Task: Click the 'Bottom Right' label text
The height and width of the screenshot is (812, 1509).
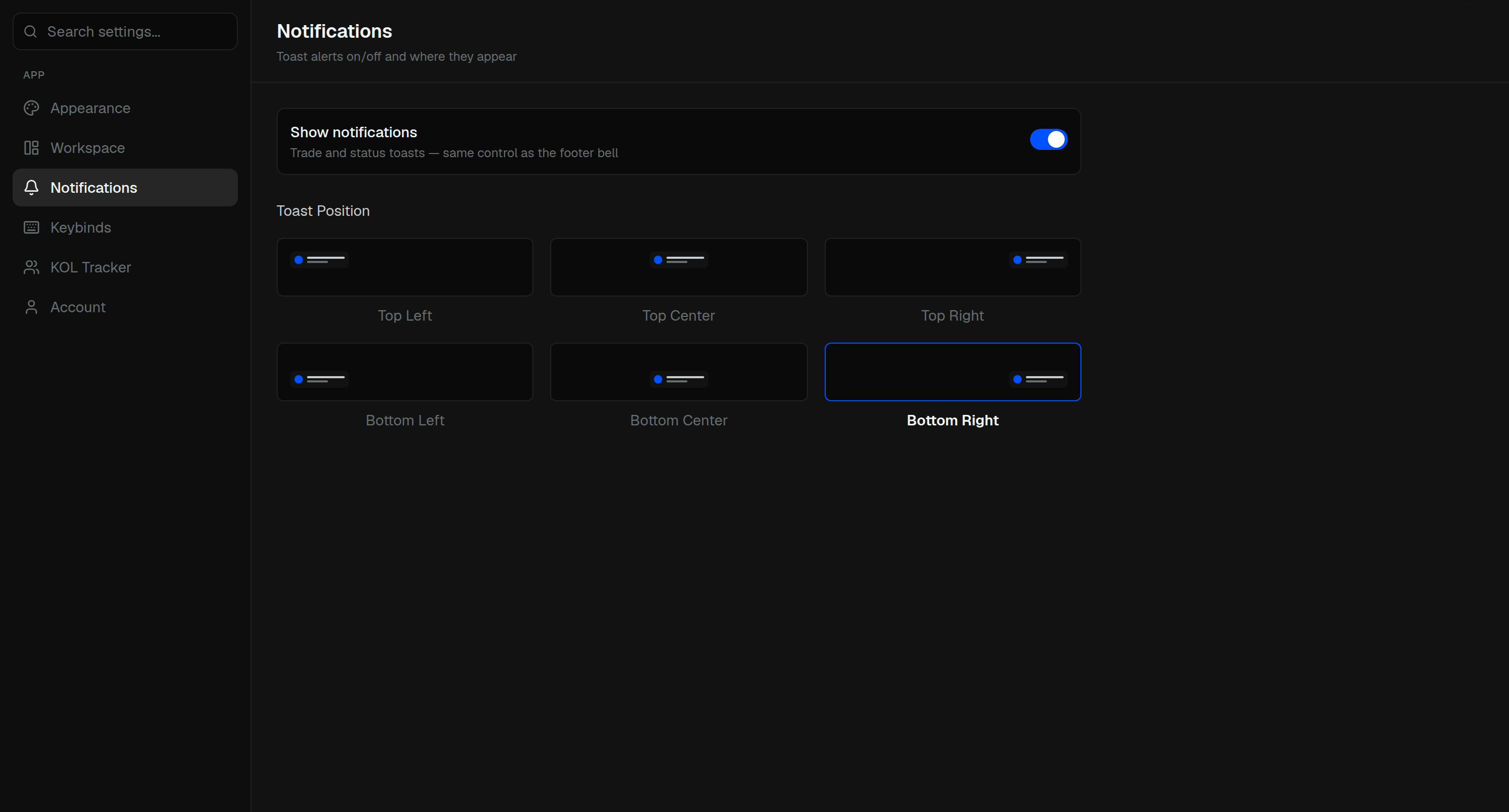Action: (x=953, y=420)
